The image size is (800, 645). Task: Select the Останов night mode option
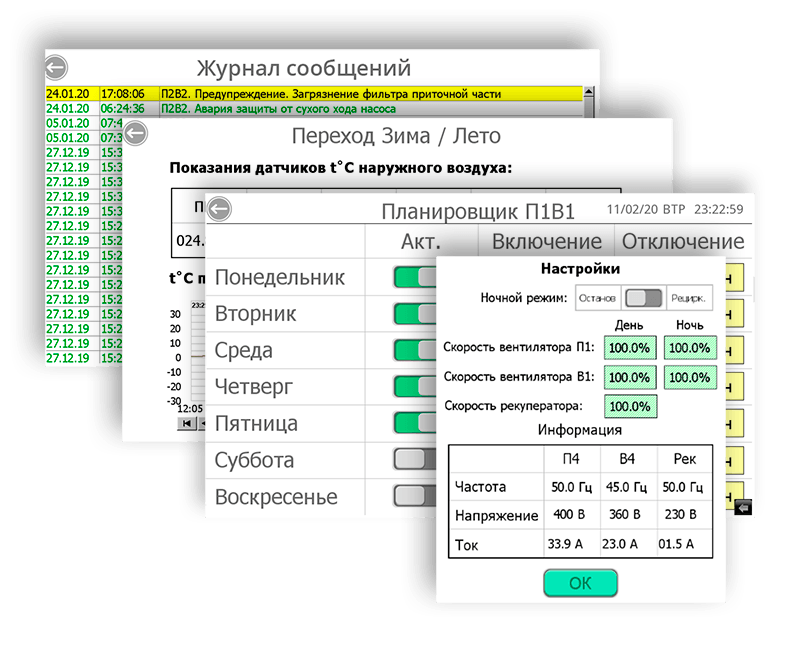pyautogui.click(x=598, y=298)
